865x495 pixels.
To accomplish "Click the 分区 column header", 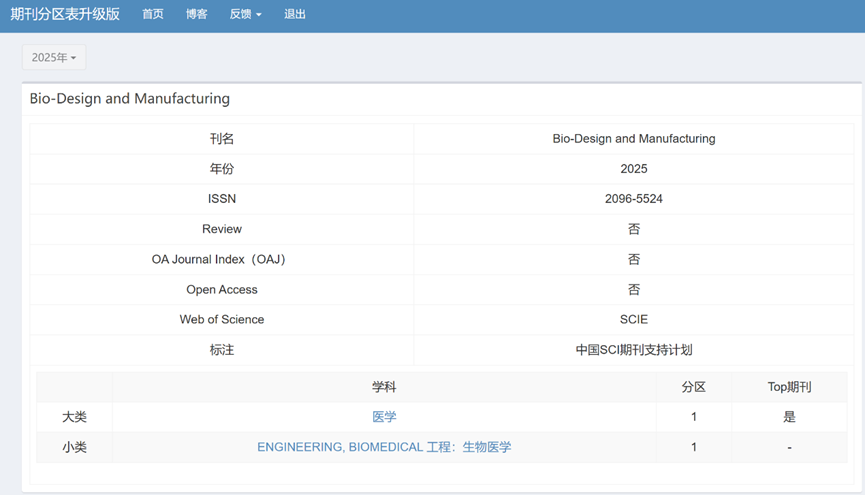I will coord(693,387).
